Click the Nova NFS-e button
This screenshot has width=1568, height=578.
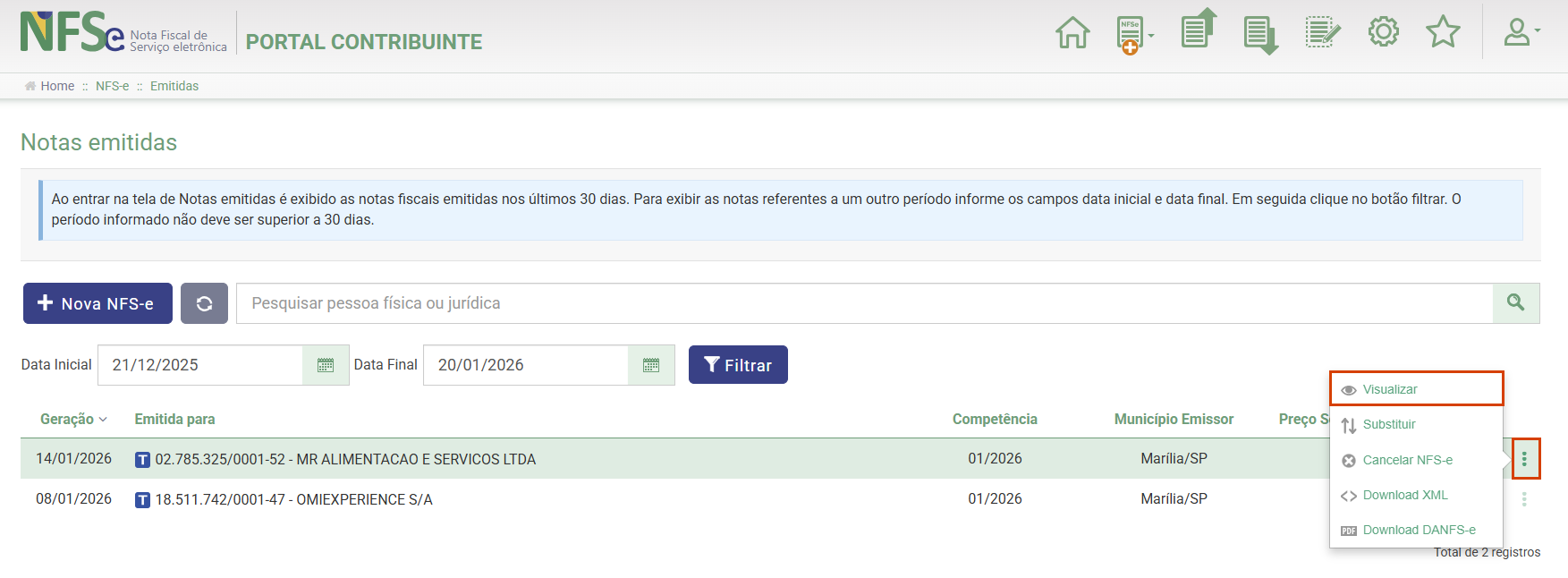[97, 303]
